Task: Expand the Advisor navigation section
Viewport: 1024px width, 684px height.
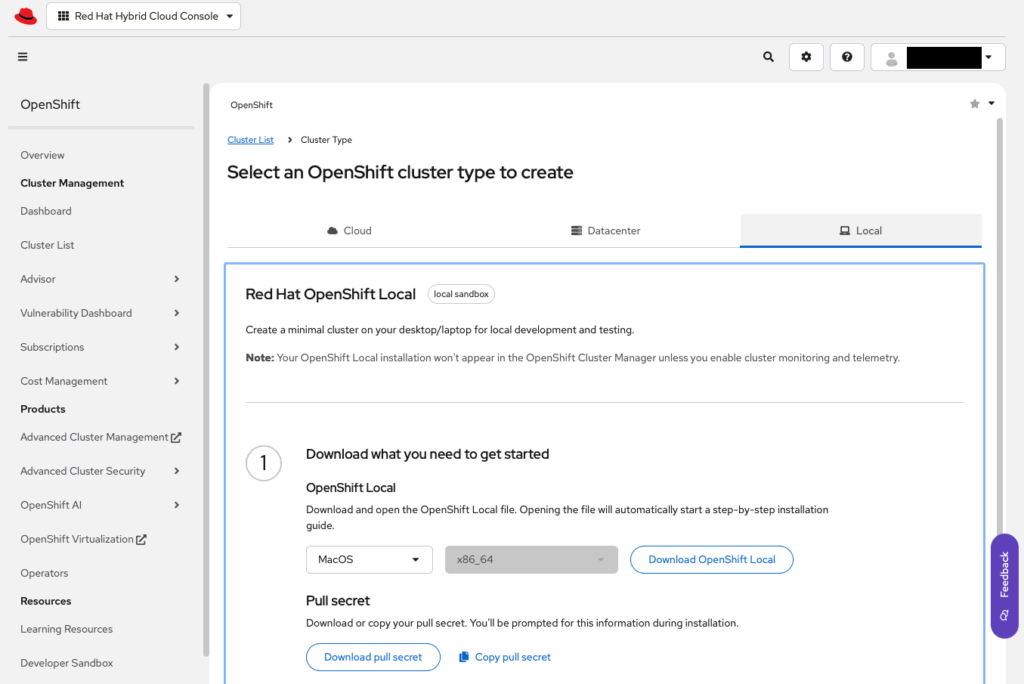Action: [x=176, y=279]
